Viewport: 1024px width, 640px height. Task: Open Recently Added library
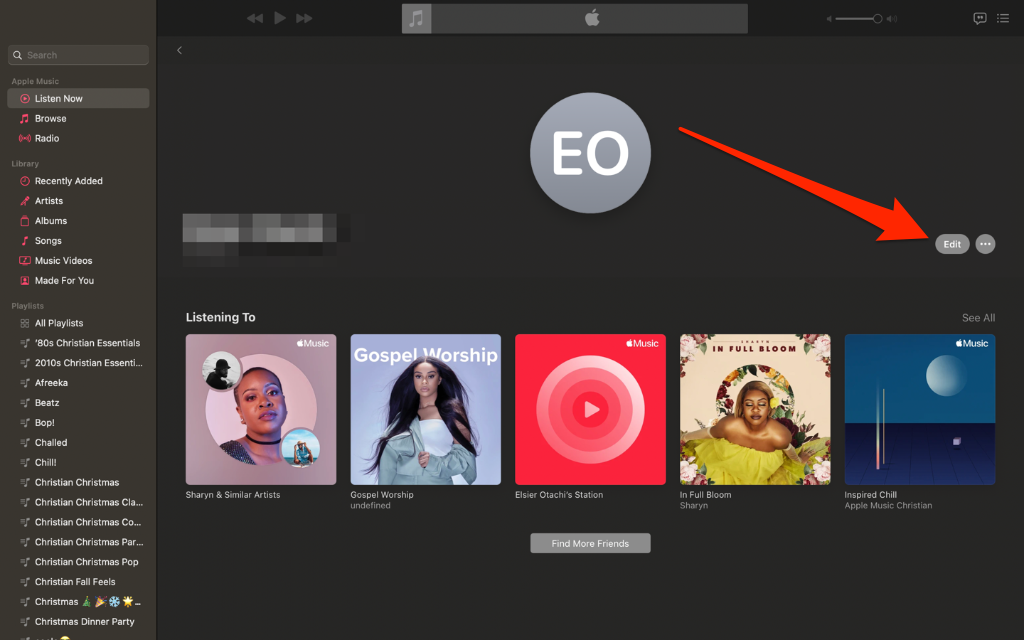coord(78,181)
